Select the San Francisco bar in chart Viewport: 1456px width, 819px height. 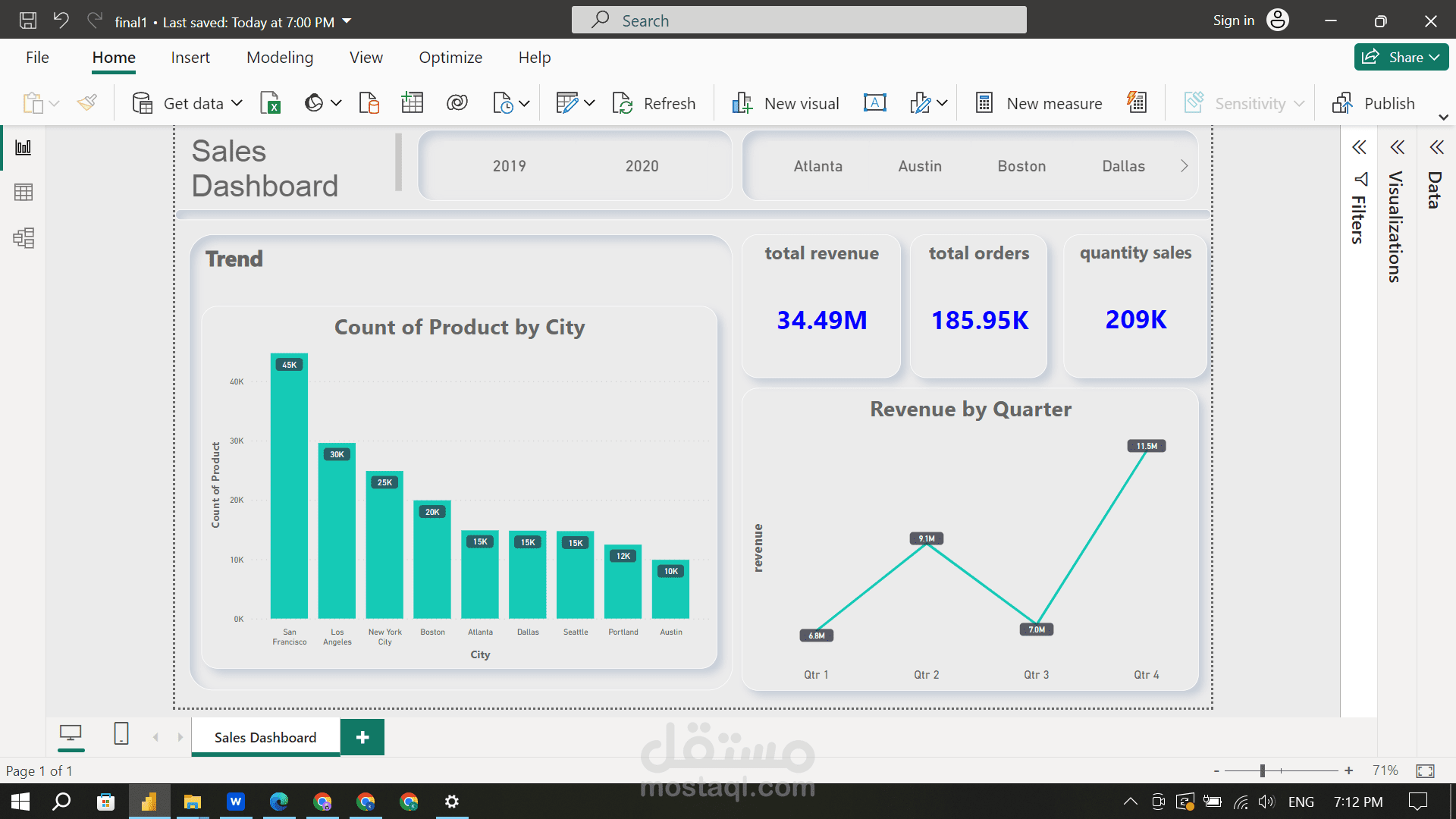[x=289, y=486]
